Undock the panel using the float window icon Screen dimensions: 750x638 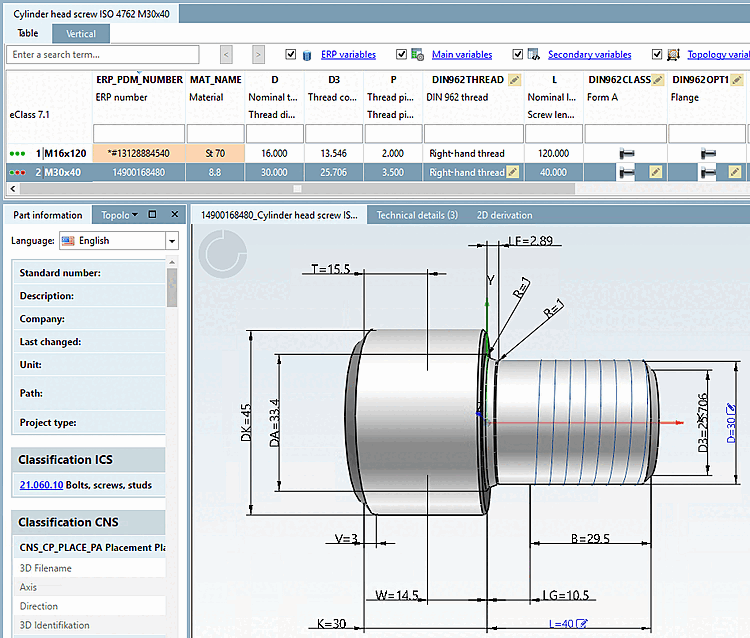tap(152, 214)
